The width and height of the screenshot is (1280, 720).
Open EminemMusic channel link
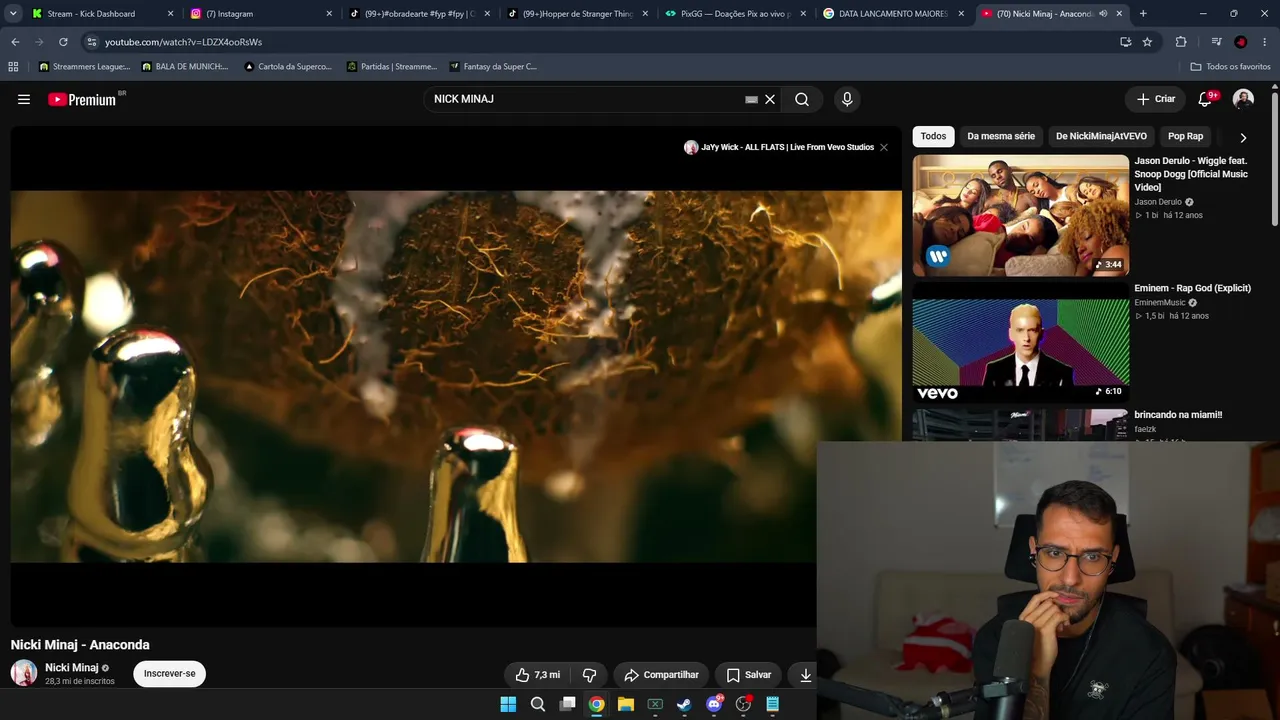(x=1160, y=303)
